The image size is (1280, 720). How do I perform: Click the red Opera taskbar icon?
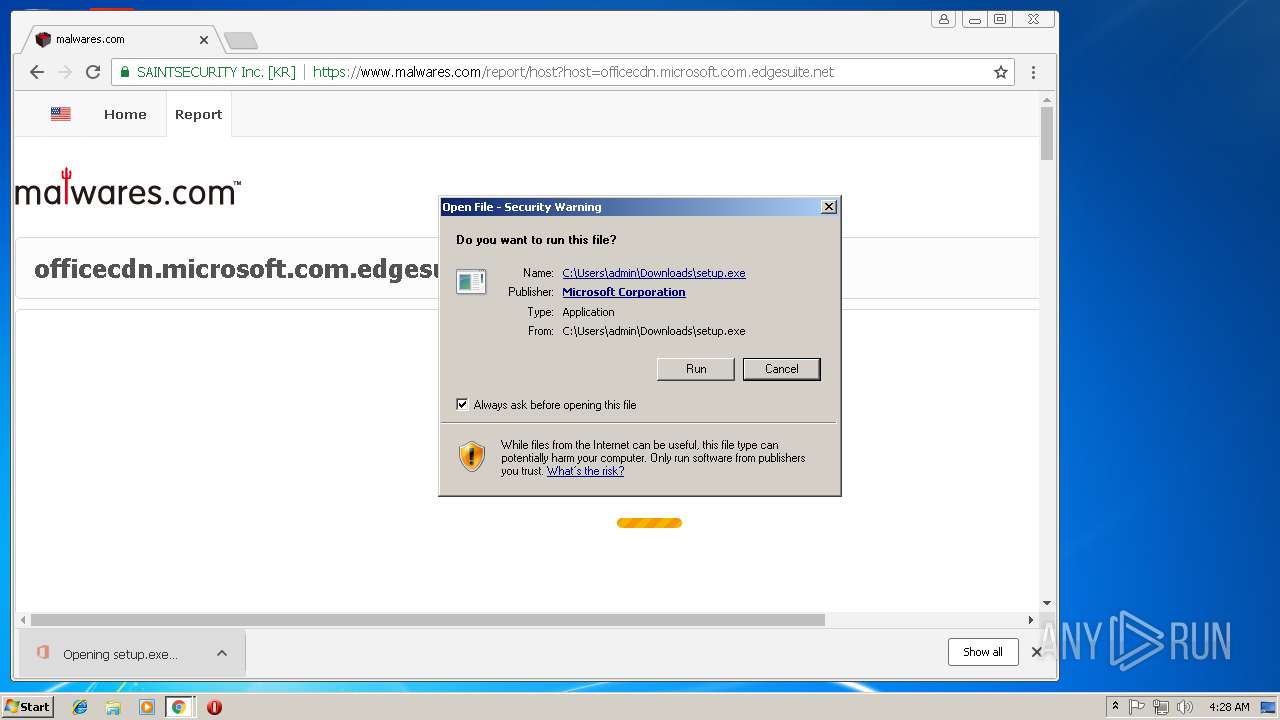pos(214,707)
